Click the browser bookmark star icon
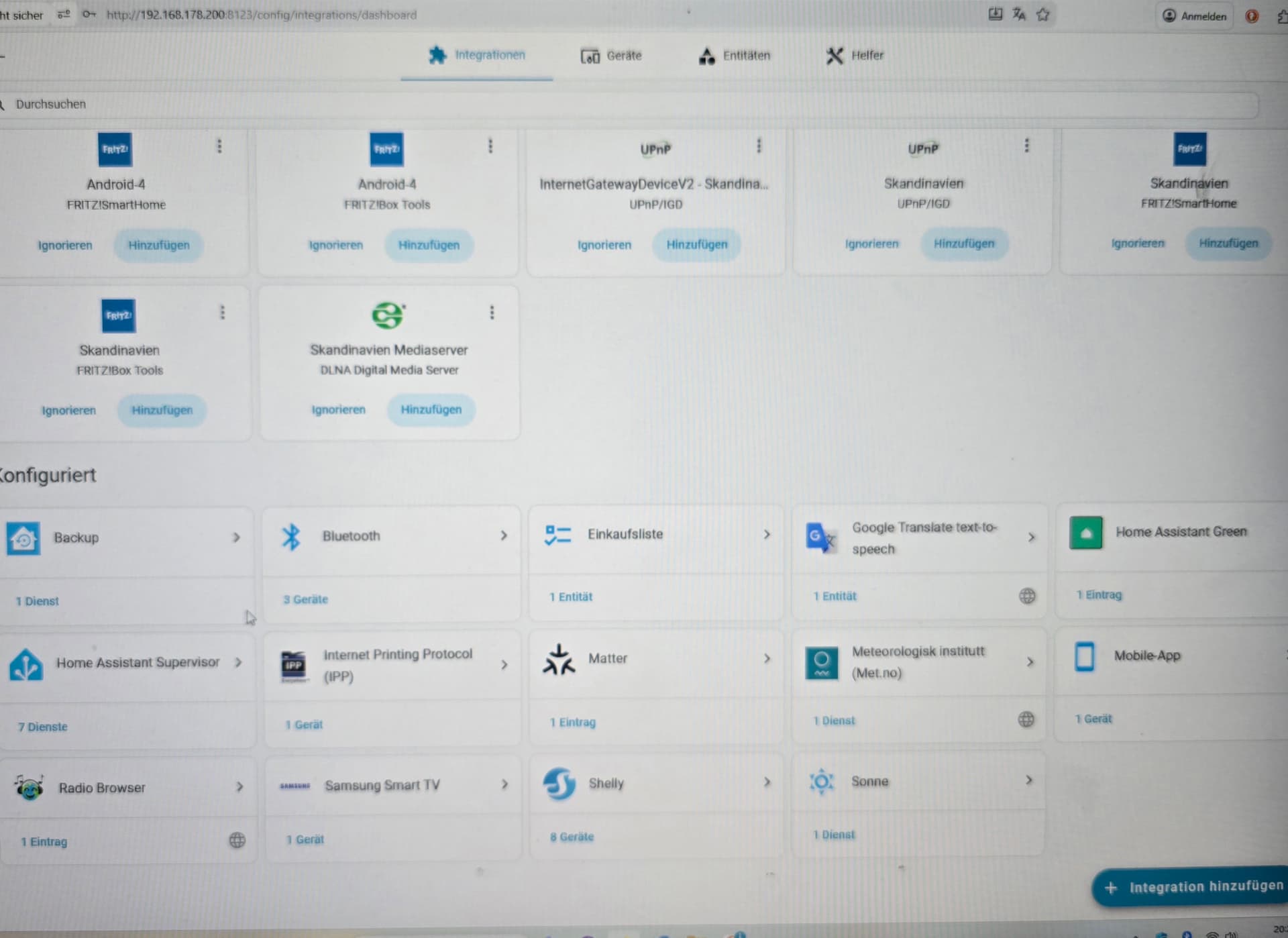This screenshot has height=938, width=1288. [1042, 15]
